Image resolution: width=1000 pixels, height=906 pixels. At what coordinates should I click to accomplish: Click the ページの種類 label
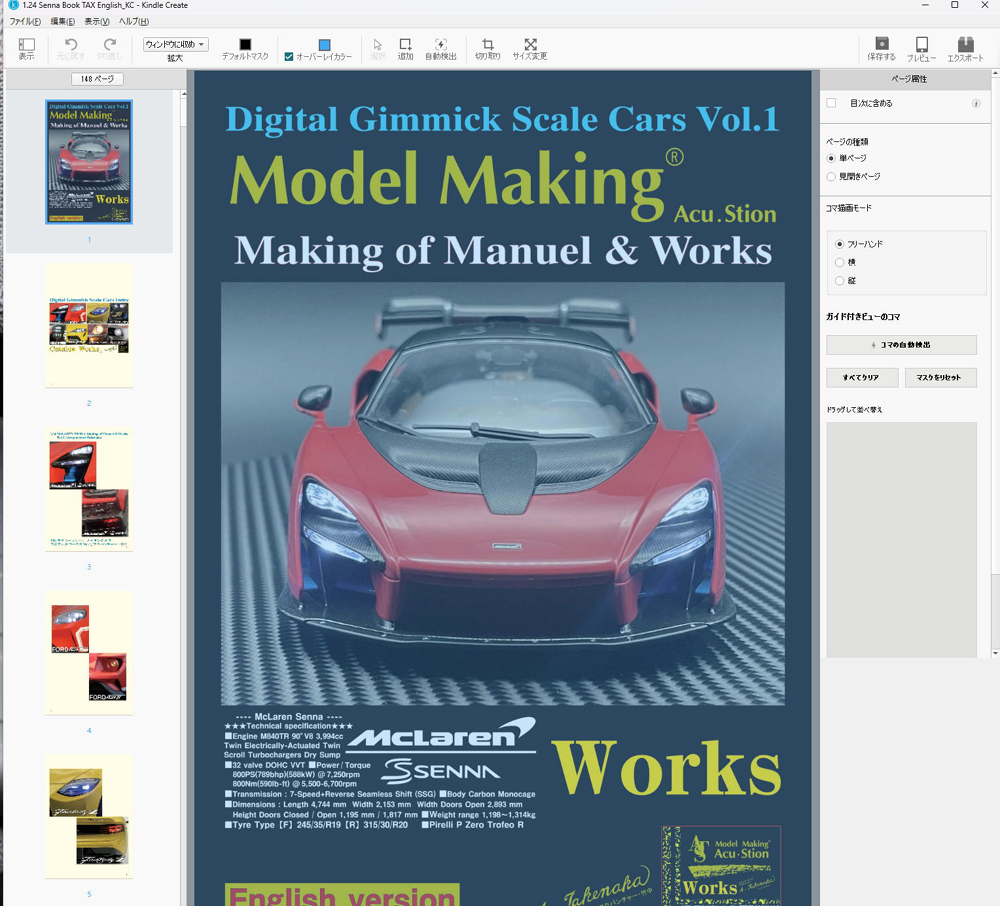pos(847,142)
